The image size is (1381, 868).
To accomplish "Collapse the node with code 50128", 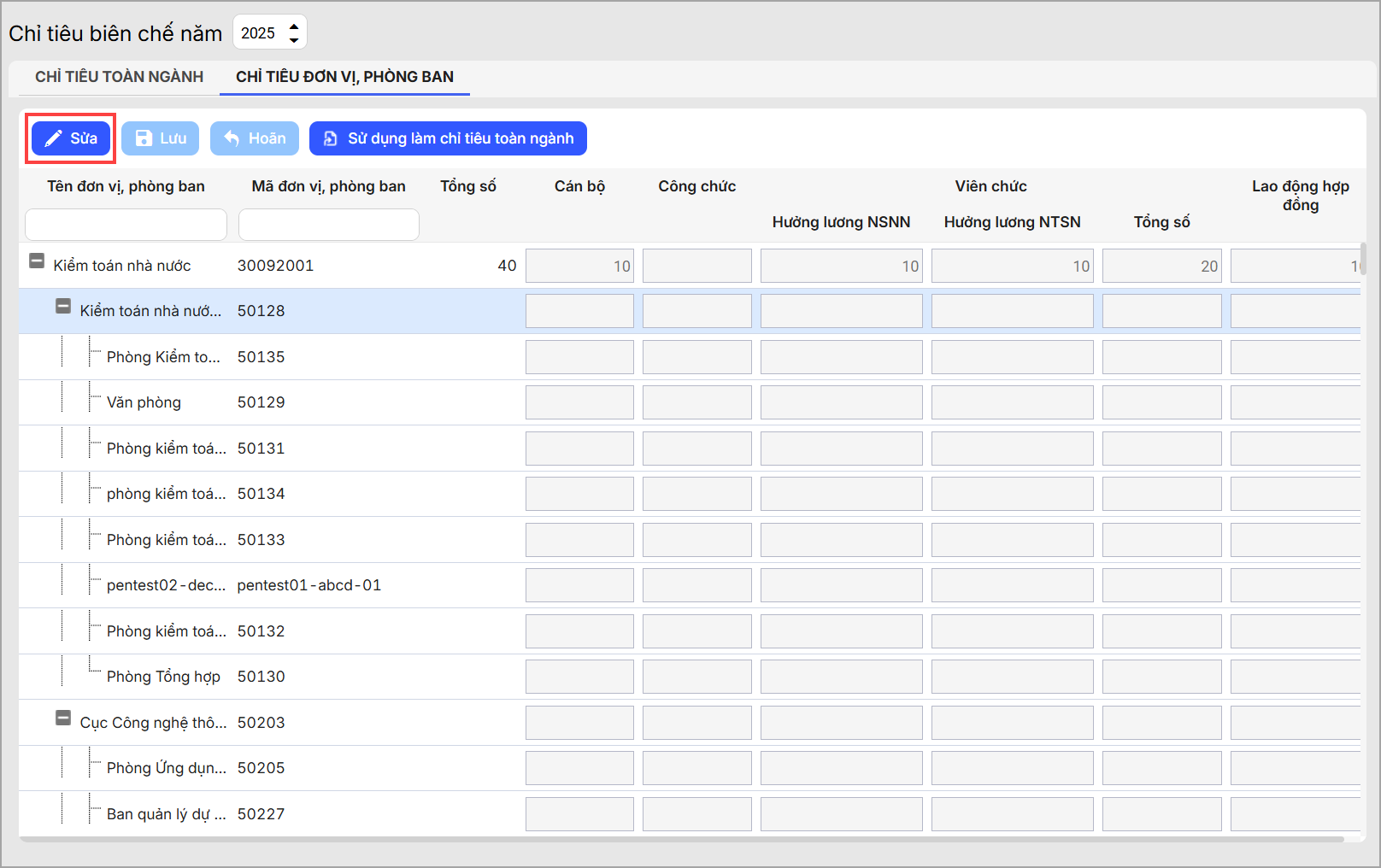I will [63, 307].
